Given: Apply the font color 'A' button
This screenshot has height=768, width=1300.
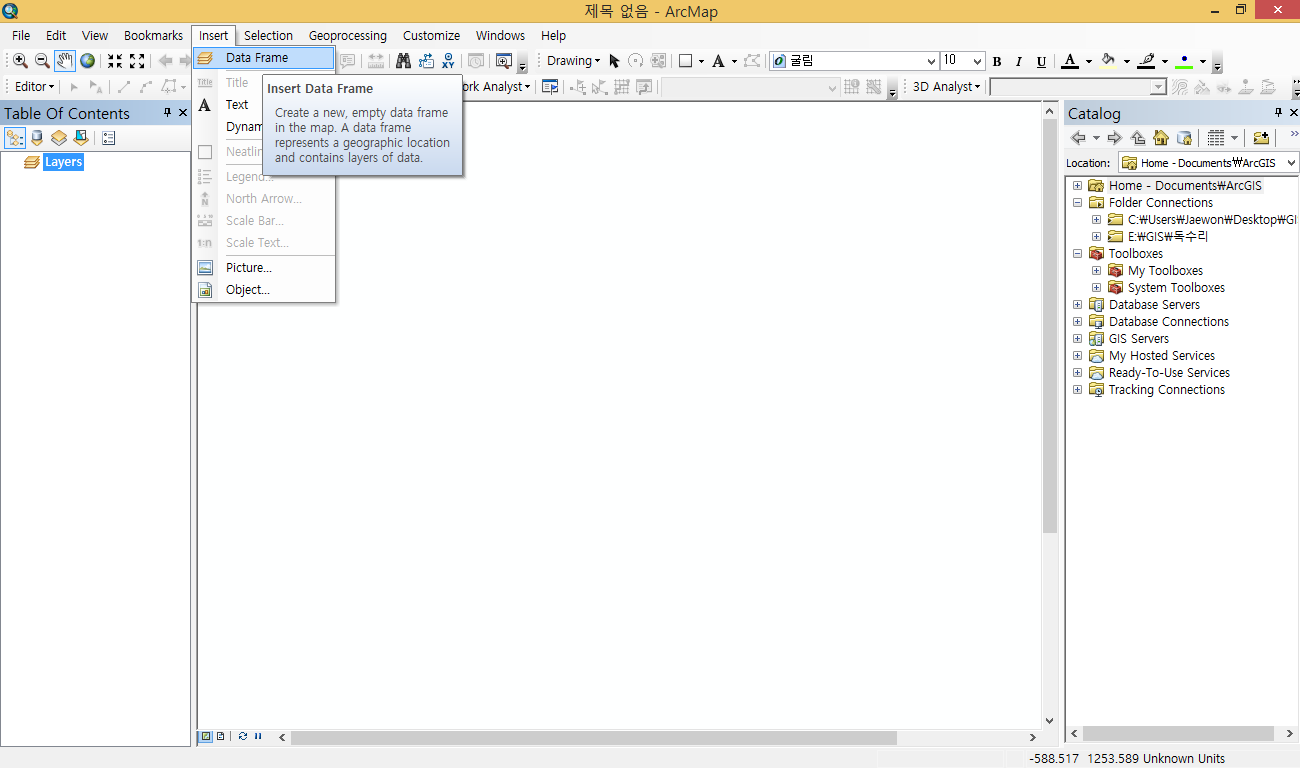Looking at the screenshot, I should pyautogui.click(x=1070, y=61).
